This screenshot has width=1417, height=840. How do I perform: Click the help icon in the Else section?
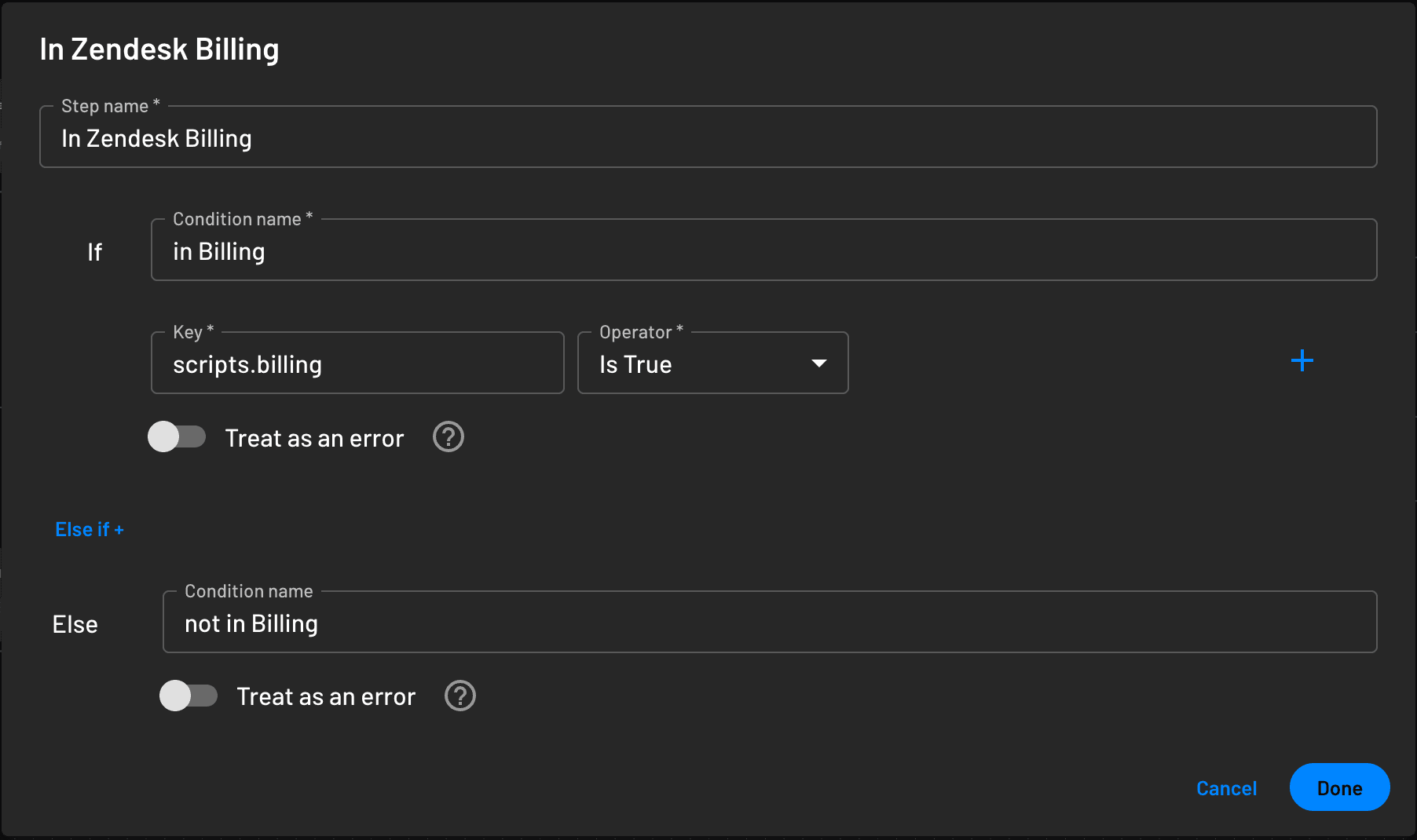pos(460,696)
